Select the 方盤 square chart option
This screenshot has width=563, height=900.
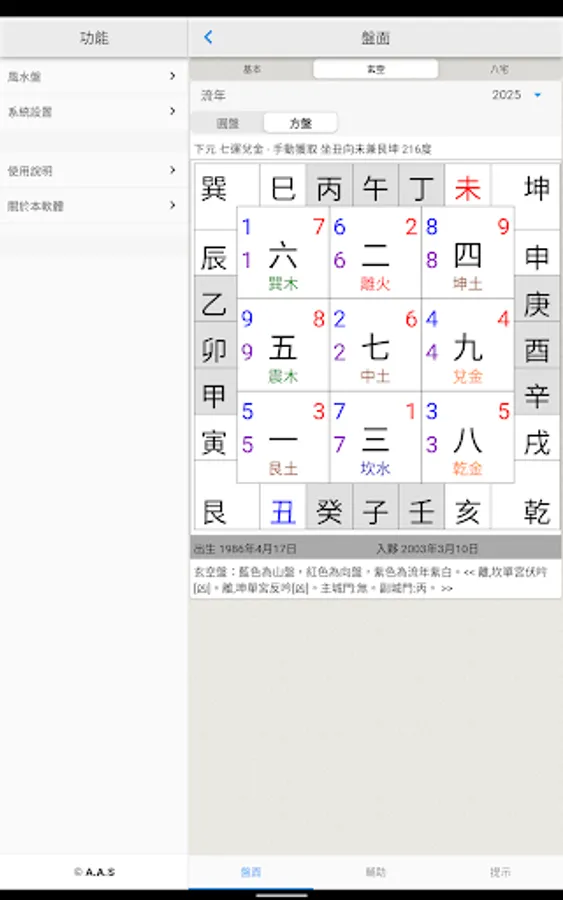(x=301, y=123)
